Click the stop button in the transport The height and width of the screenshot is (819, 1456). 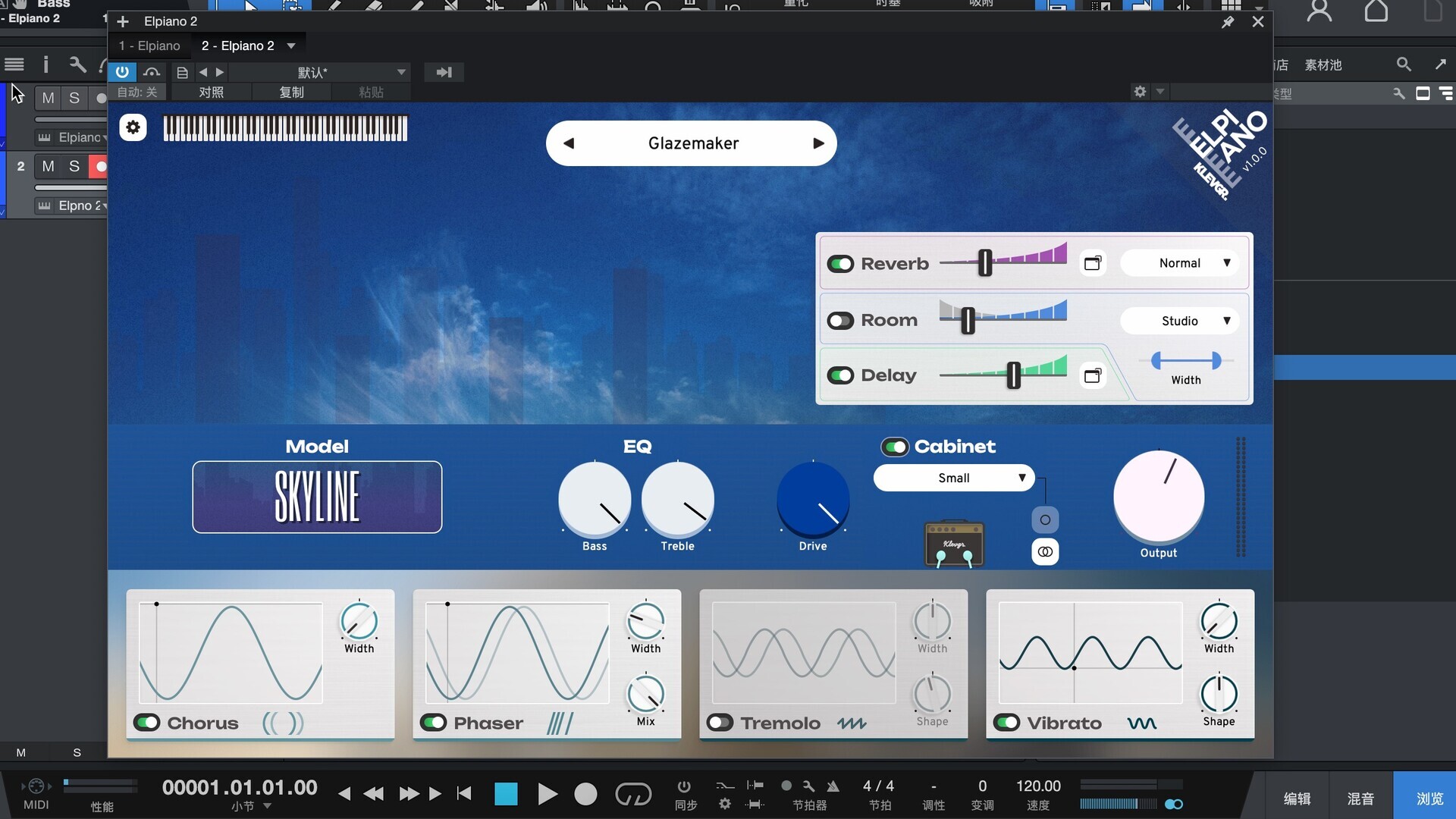pos(506,794)
